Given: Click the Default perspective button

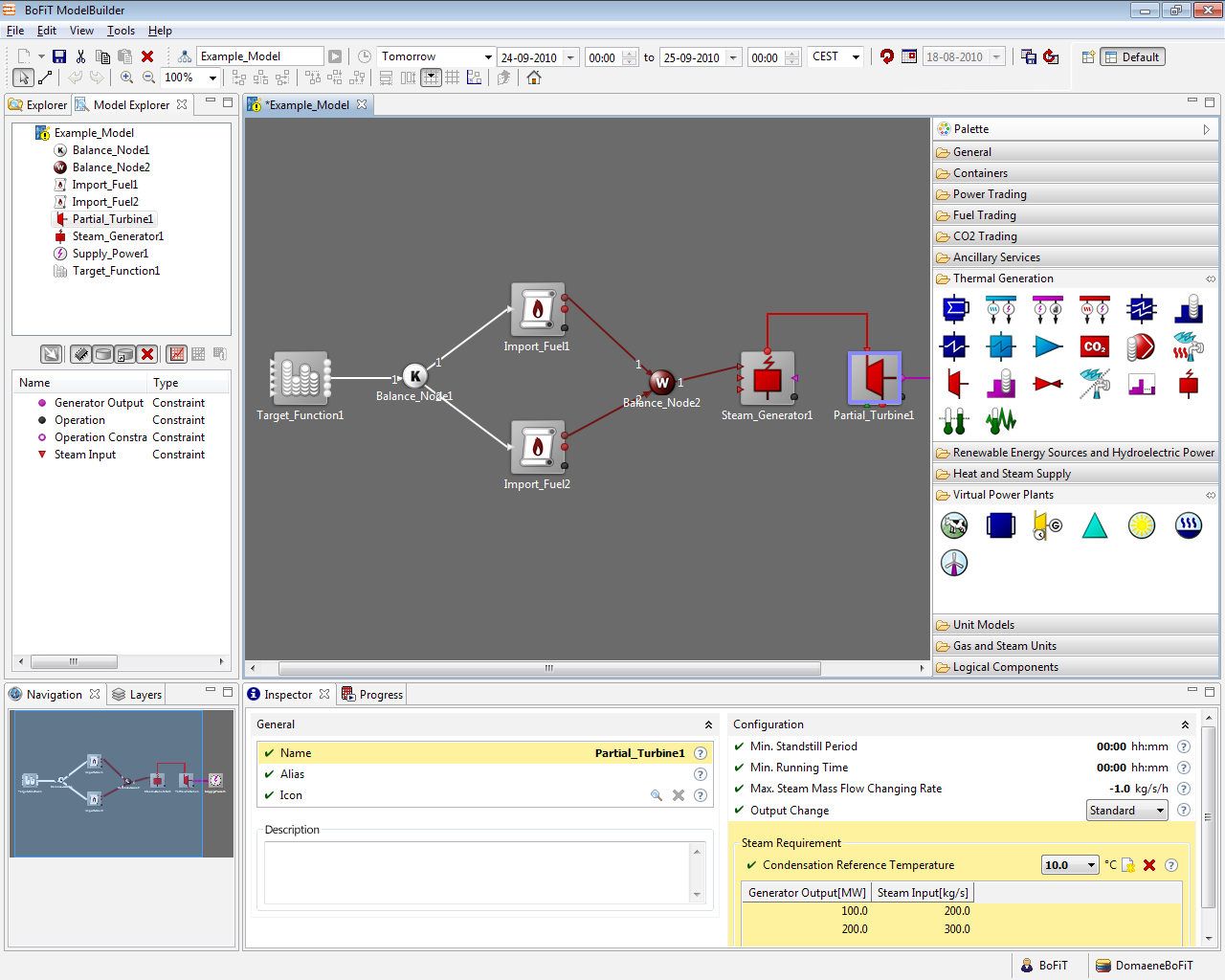Looking at the screenshot, I should tap(1132, 57).
